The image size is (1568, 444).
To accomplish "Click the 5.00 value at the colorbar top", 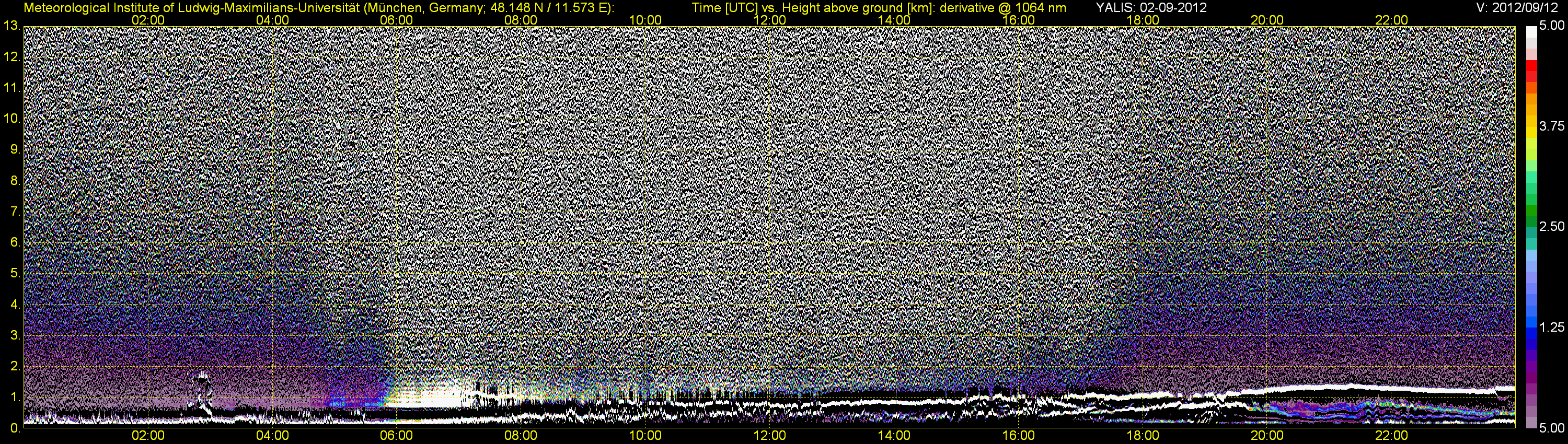I will [x=1552, y=26].
